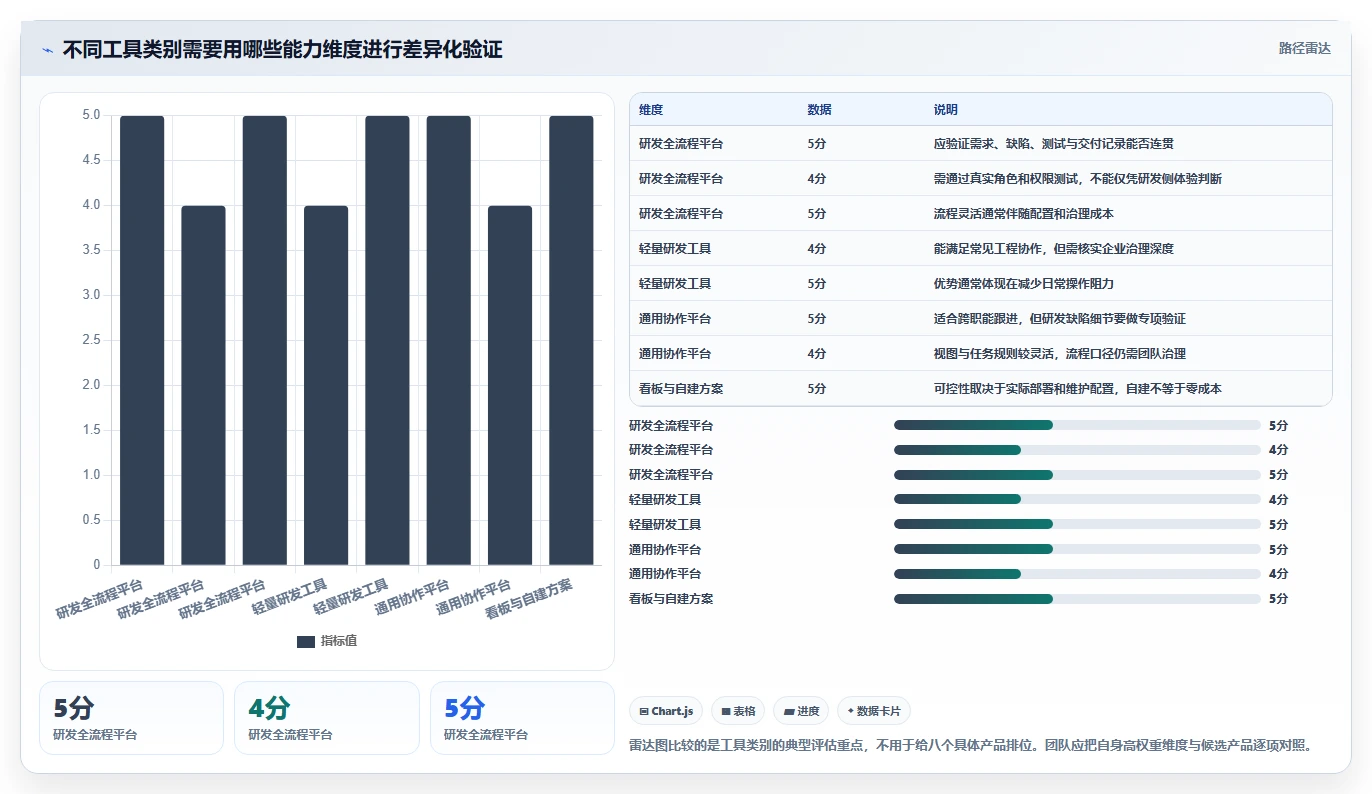1372x794 pixels.
Task: Click the 2.5 label on the y-axis
Action: pyautogui.click(x=91, y=340)
